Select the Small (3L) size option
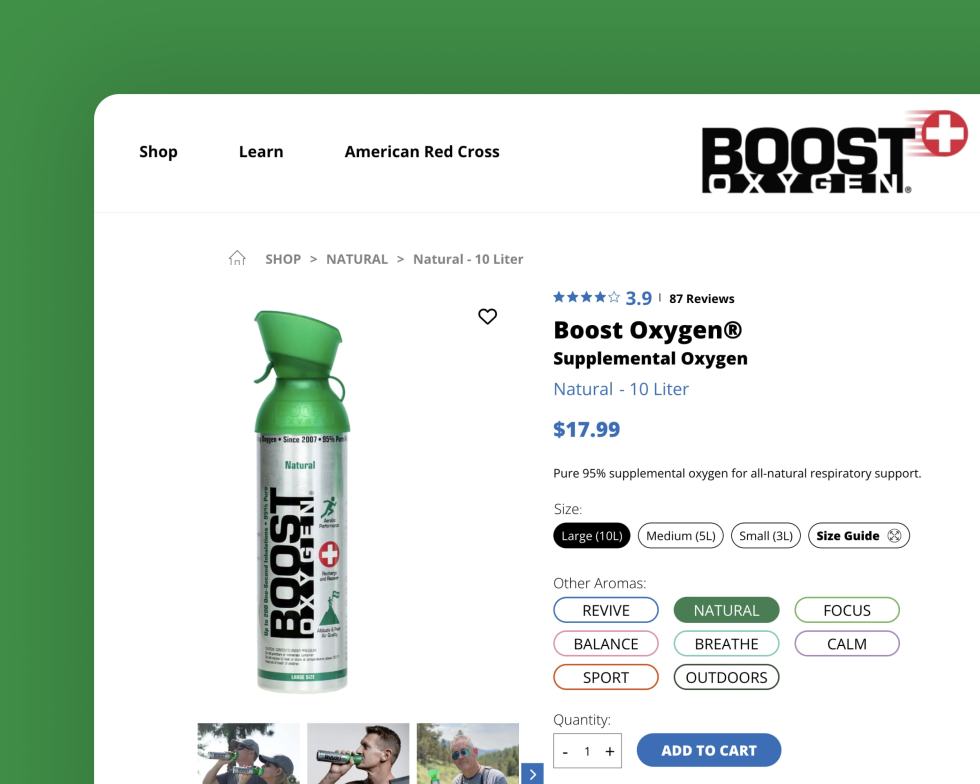This screenshot has width=980, height=784. [x=766, y=535]
